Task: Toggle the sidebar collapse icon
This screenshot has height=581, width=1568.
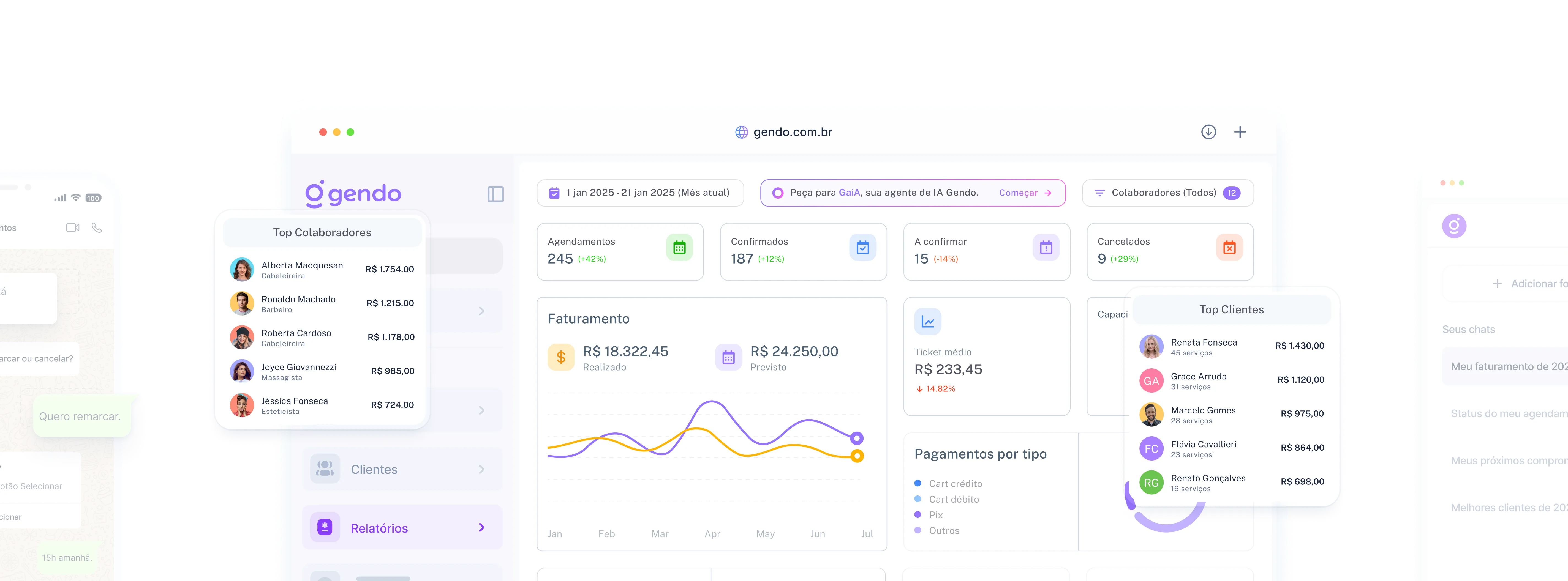Action: click(x=496, y=194)
